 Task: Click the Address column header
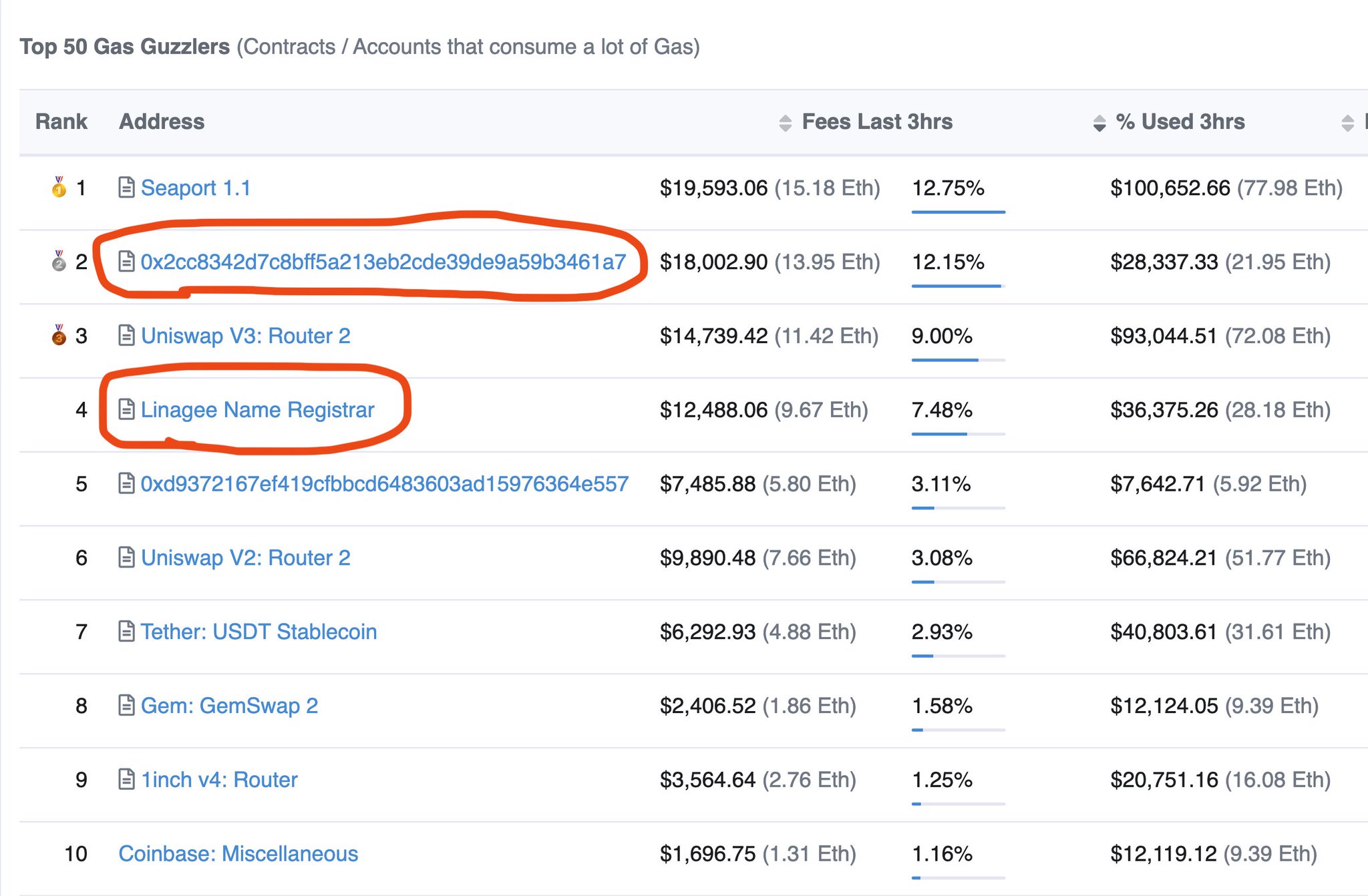(x=162, y=122)
